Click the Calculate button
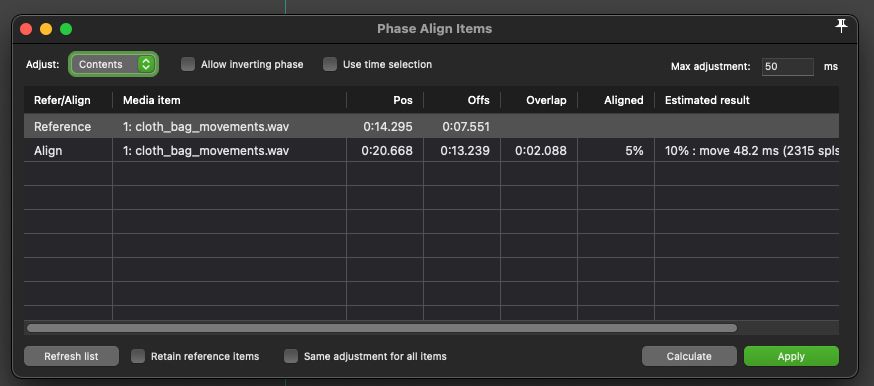The height and width of the screenshot is (386, 874). [689, 356]
